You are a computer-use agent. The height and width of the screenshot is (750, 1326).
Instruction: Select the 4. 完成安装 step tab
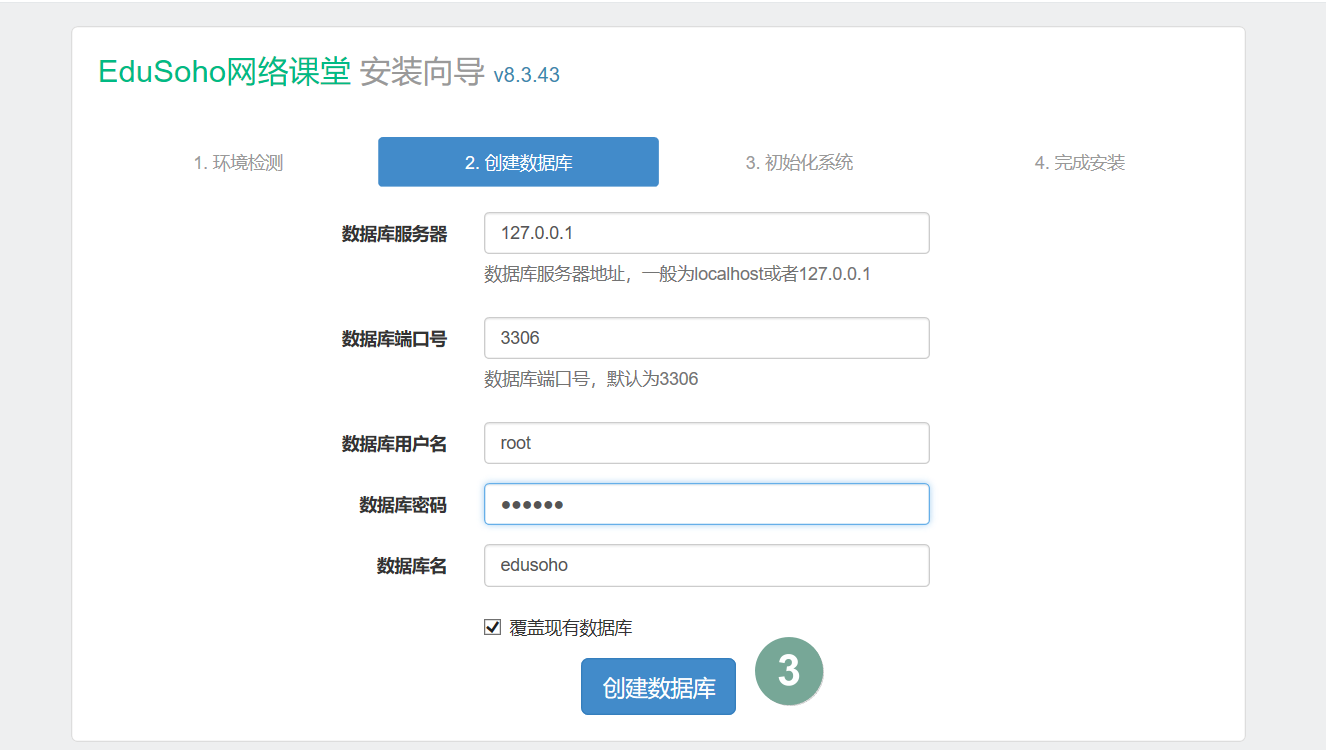[x=1079, y=162]
